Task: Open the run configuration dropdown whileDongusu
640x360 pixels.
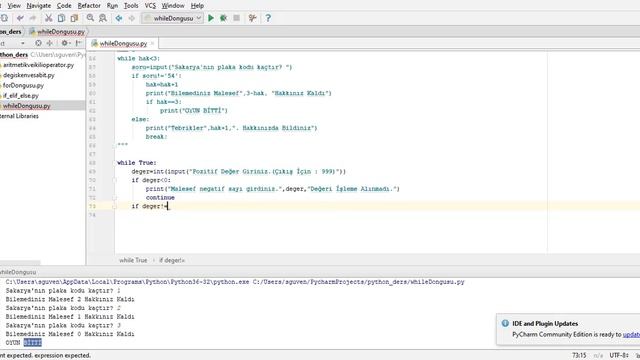Action: 173,18
